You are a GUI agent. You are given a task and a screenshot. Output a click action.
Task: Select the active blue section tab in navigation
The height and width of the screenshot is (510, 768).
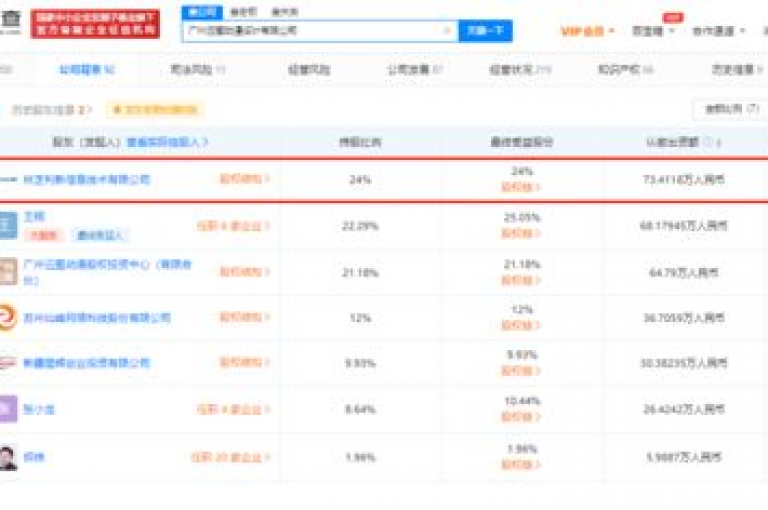(x=87, y=70)
